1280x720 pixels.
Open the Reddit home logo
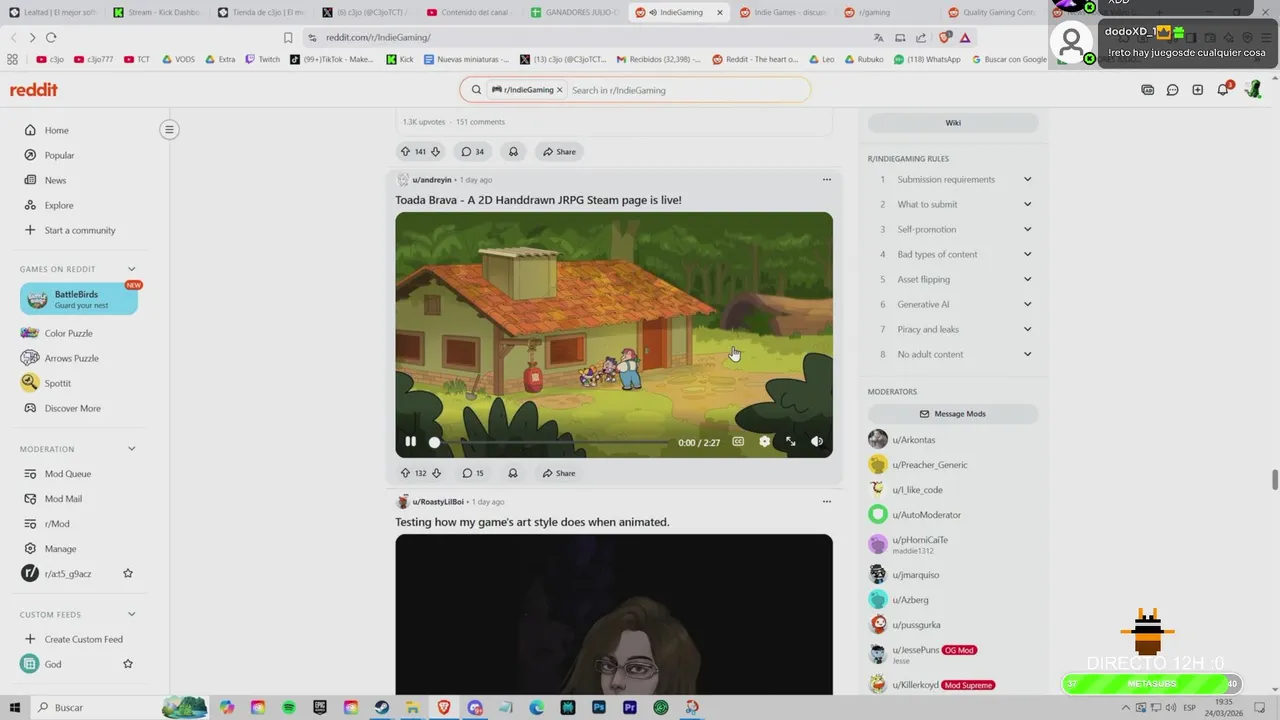pyautogui.click(x=33, y=90)
